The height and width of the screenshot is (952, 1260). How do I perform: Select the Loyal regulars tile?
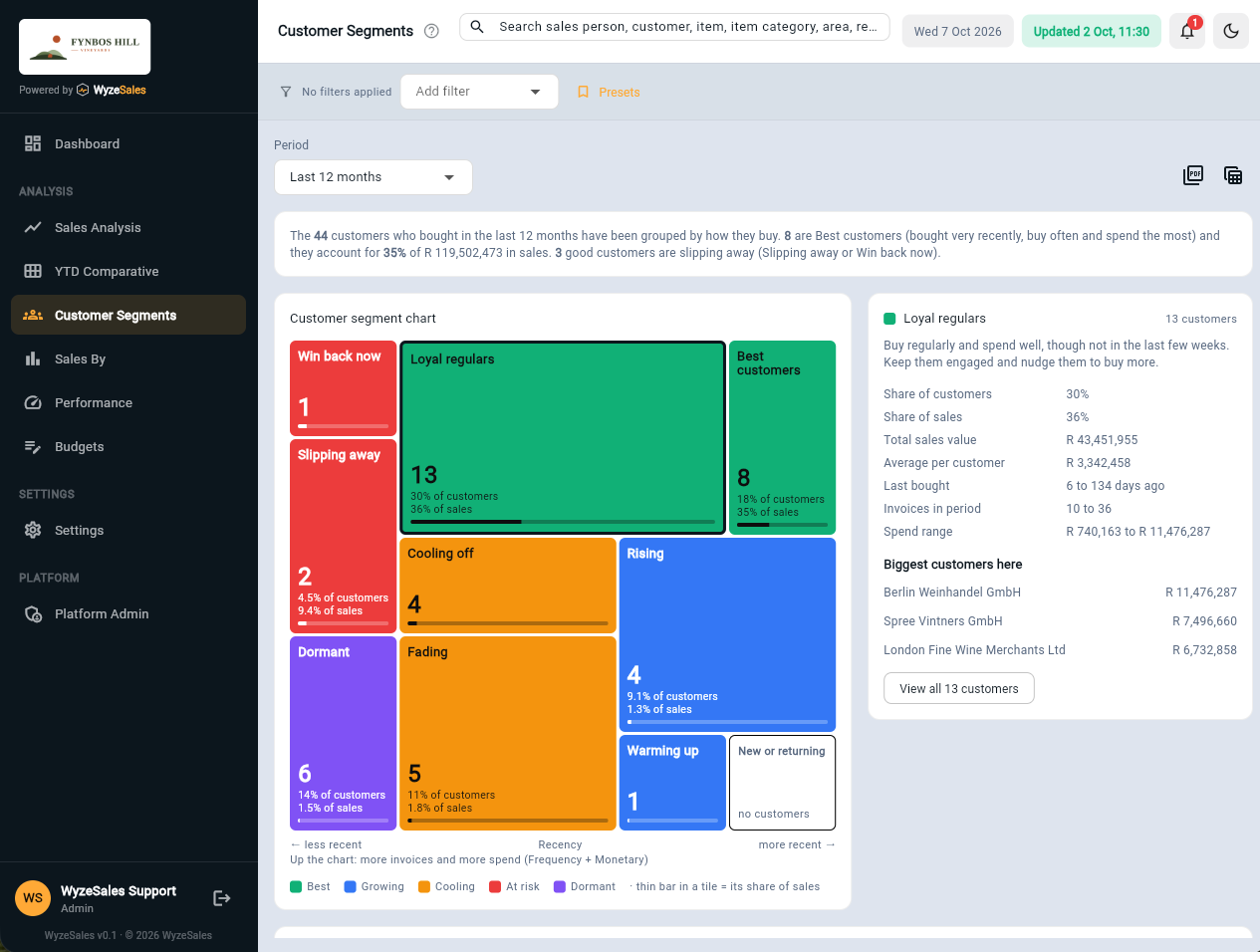tap(563, 438)
